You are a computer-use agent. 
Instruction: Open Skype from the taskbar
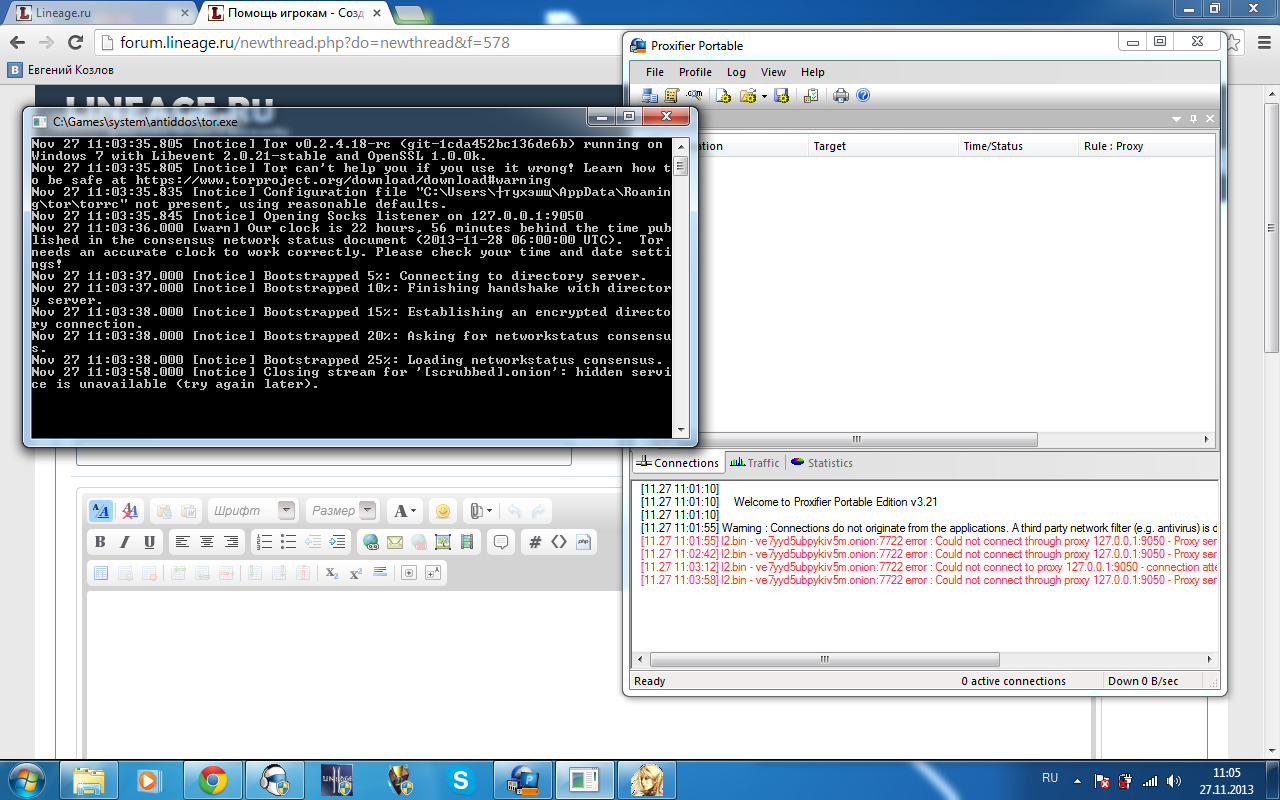[461, 779]
